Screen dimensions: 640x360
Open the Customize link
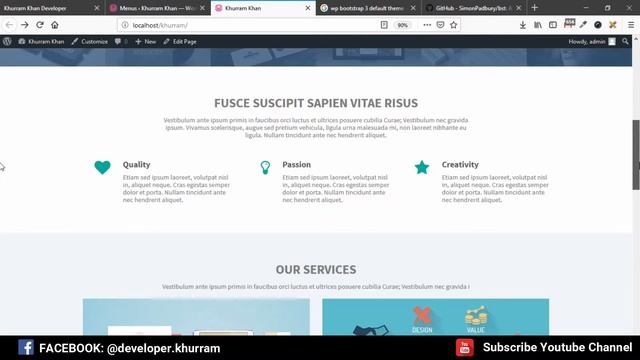[90, 42]
